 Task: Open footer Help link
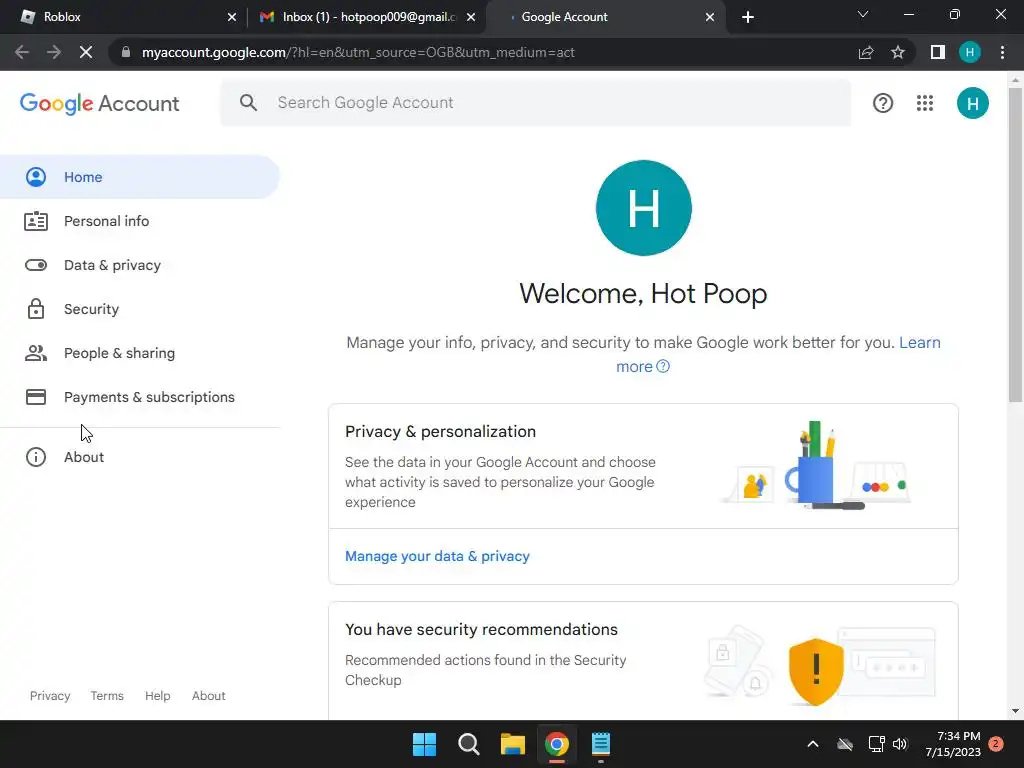(157, 696)
